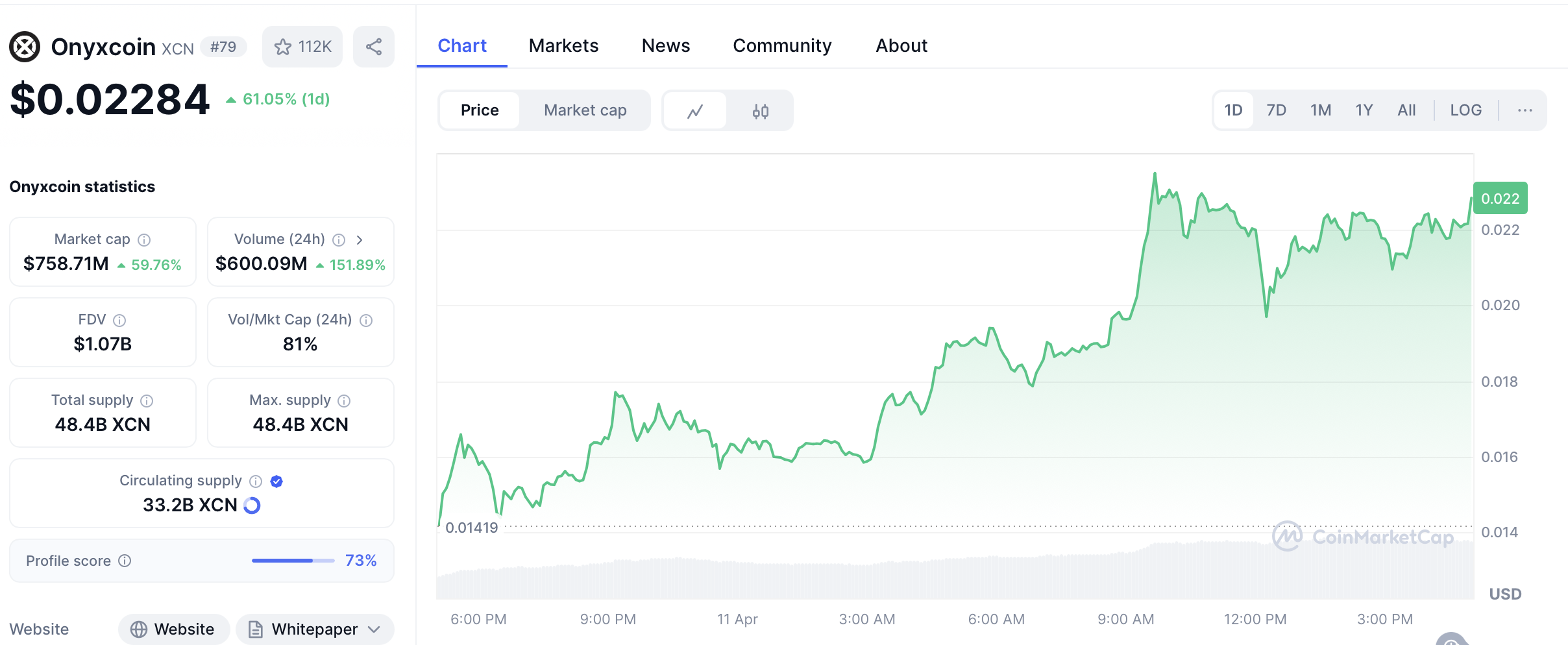Click the Market cap info icon
The image size is (1568, 645).
tap(144, 240)
